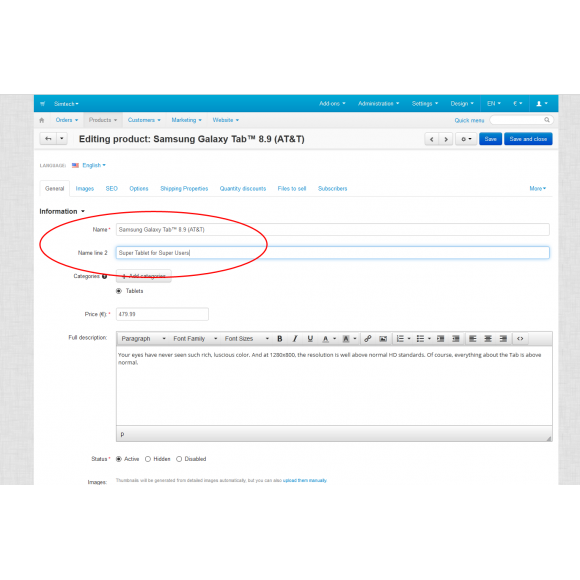
Task: Open the Design menu
Action: (462, 104)
